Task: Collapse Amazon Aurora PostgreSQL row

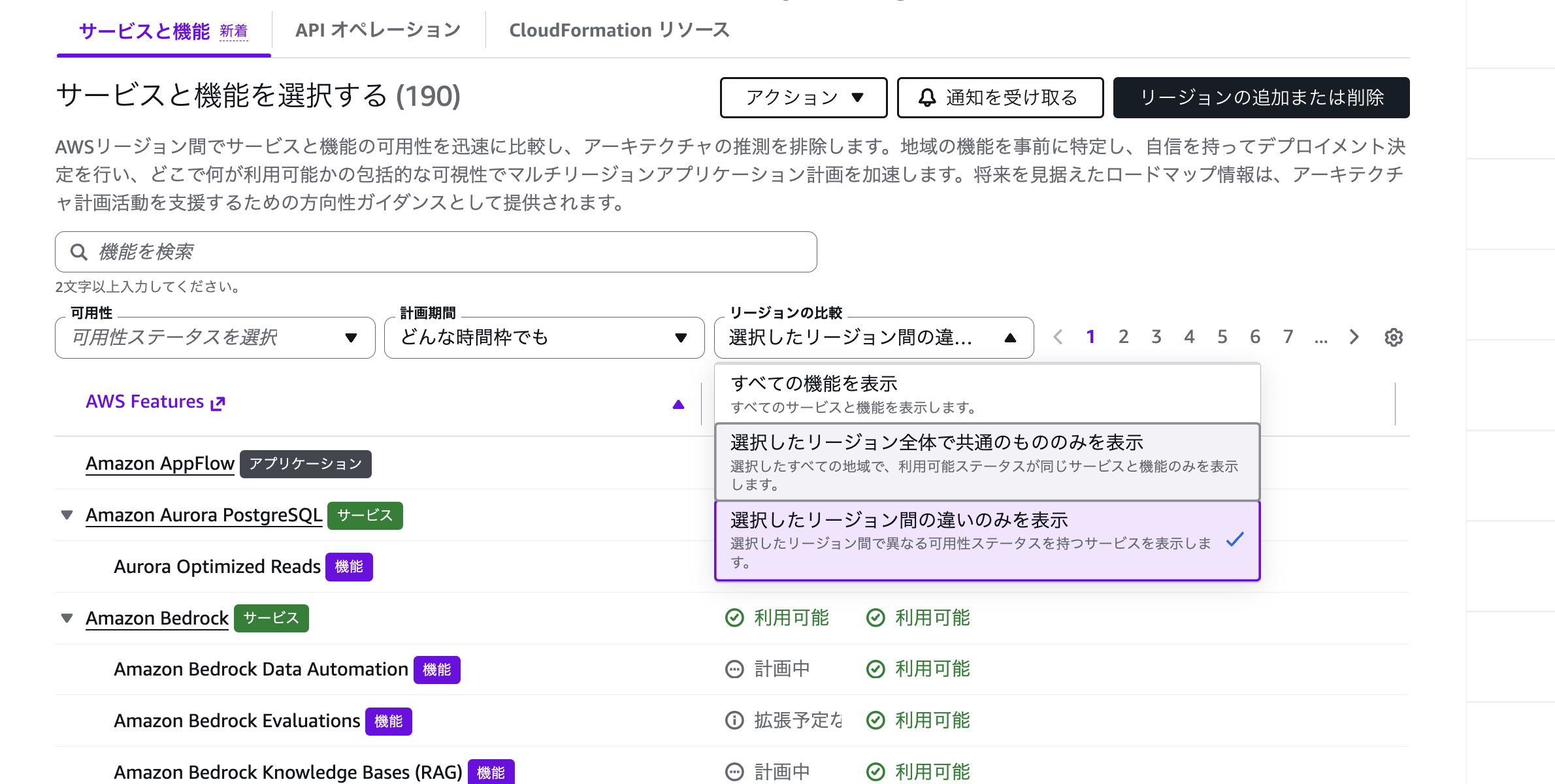Action: (67, 515)
